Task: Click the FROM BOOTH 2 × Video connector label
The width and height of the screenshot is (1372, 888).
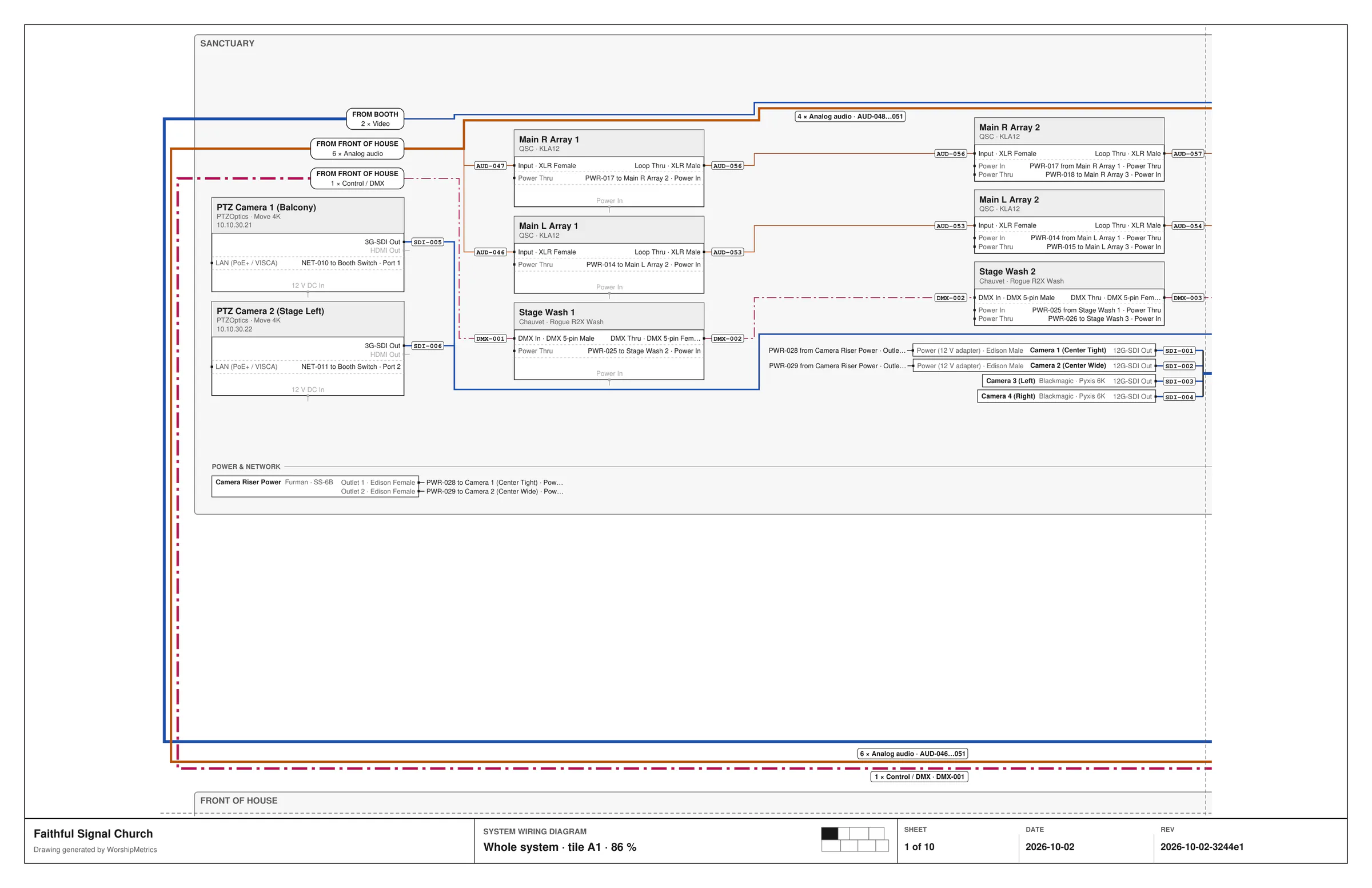Action: click(x=374, y=119)
